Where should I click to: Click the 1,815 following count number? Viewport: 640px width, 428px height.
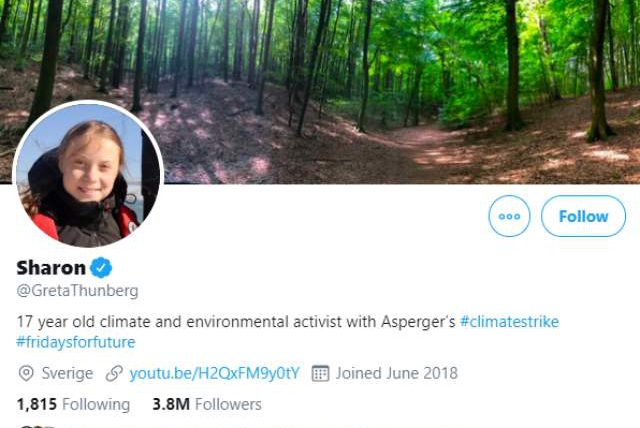[x=37, y=404]
